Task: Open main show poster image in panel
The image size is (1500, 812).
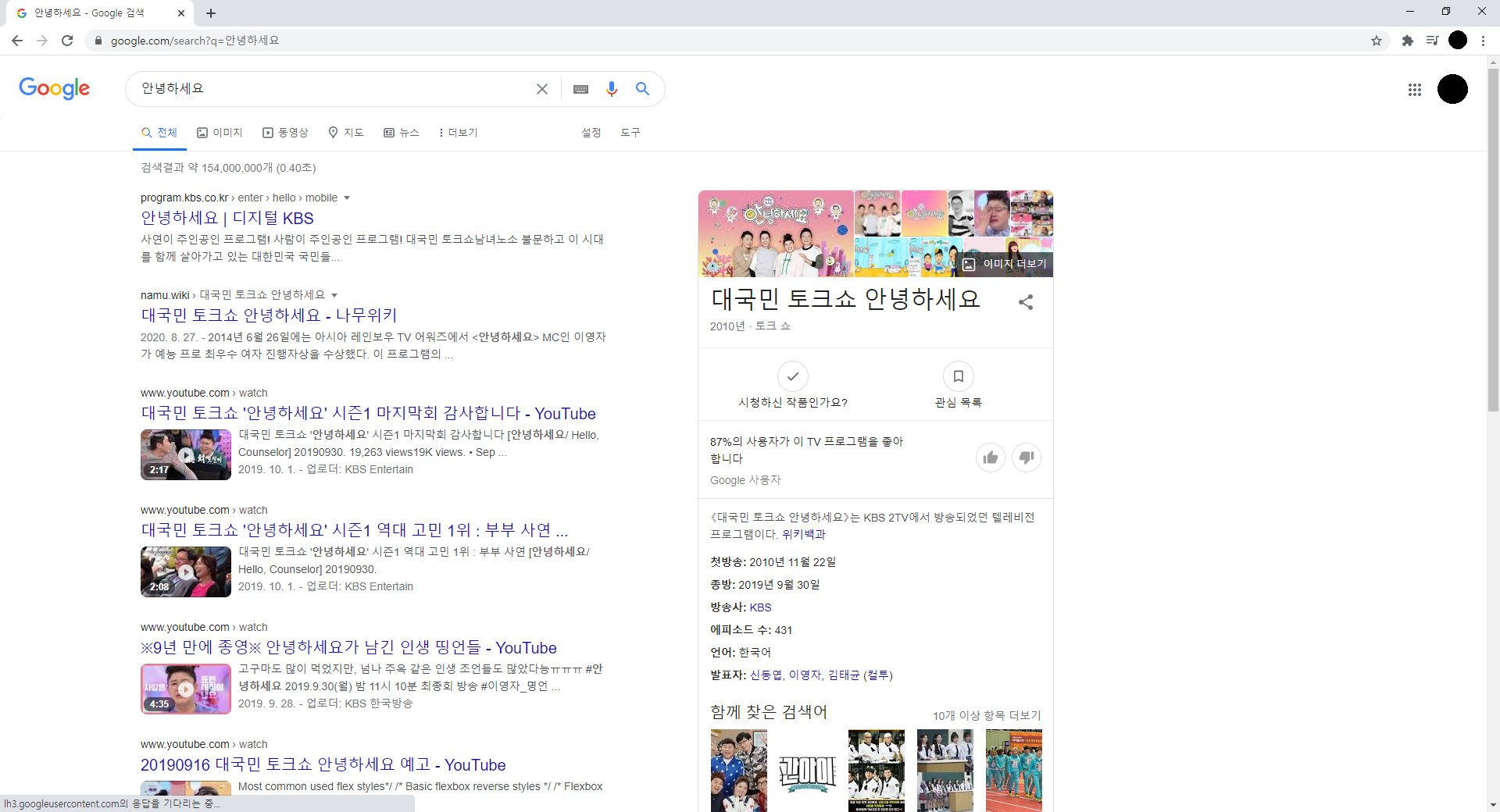Action: tap(776, 233)
